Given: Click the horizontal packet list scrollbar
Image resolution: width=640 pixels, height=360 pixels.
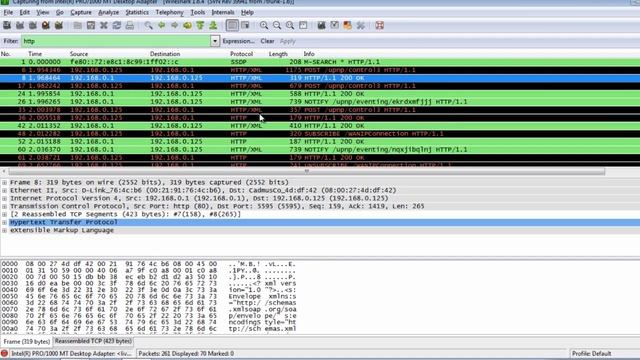Looking at the screenshot, I should click(307, 171).
